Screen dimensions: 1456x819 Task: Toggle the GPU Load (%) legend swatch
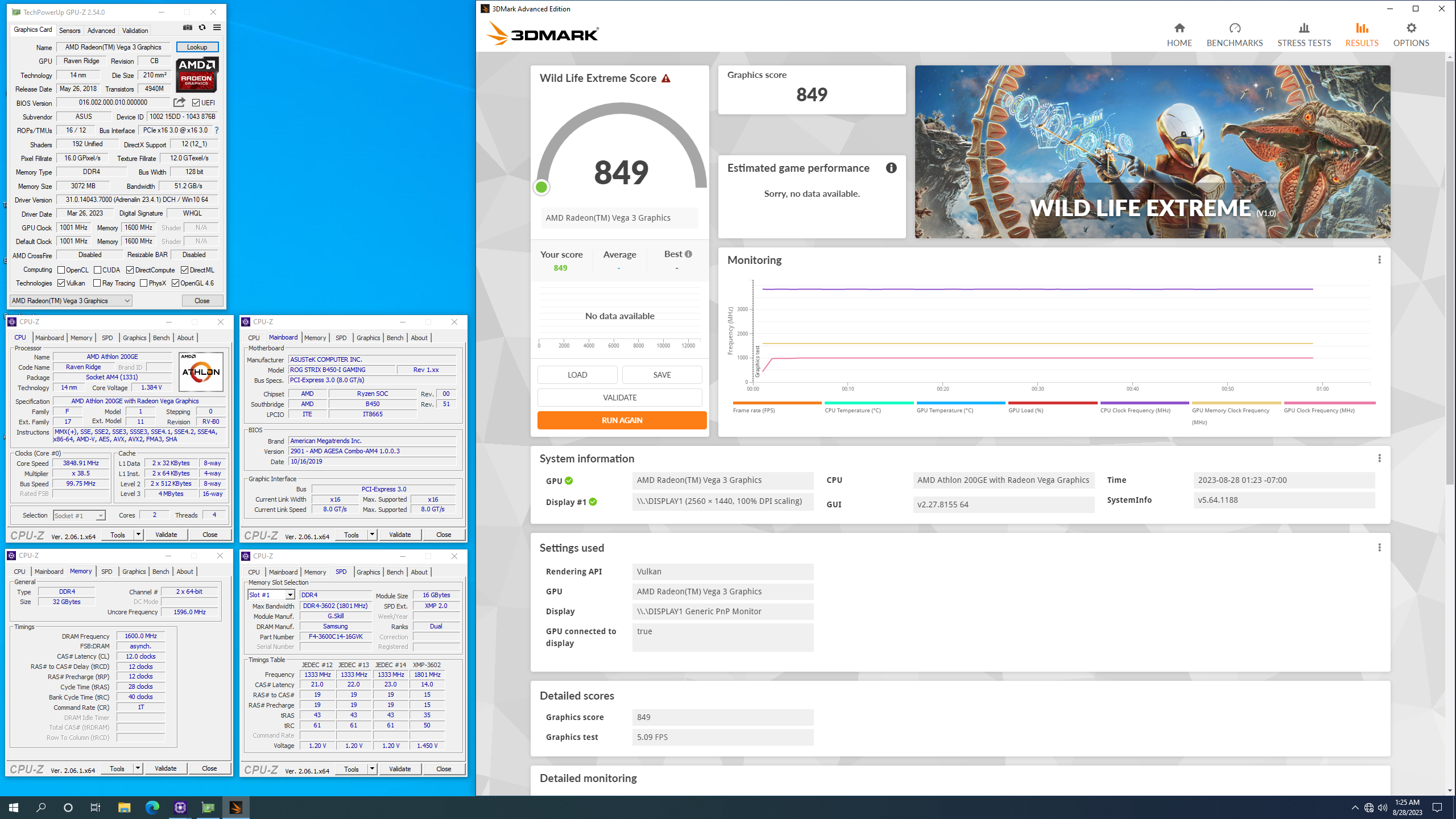point(1053,403)
